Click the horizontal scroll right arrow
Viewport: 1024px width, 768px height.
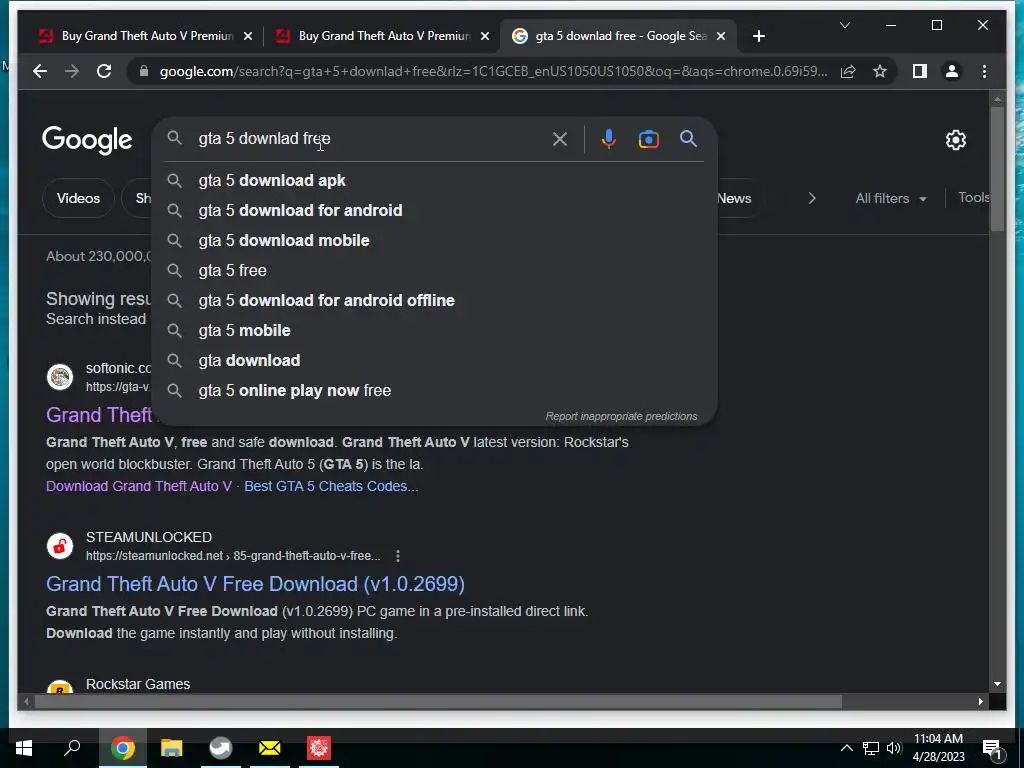(x=981, y=702)
